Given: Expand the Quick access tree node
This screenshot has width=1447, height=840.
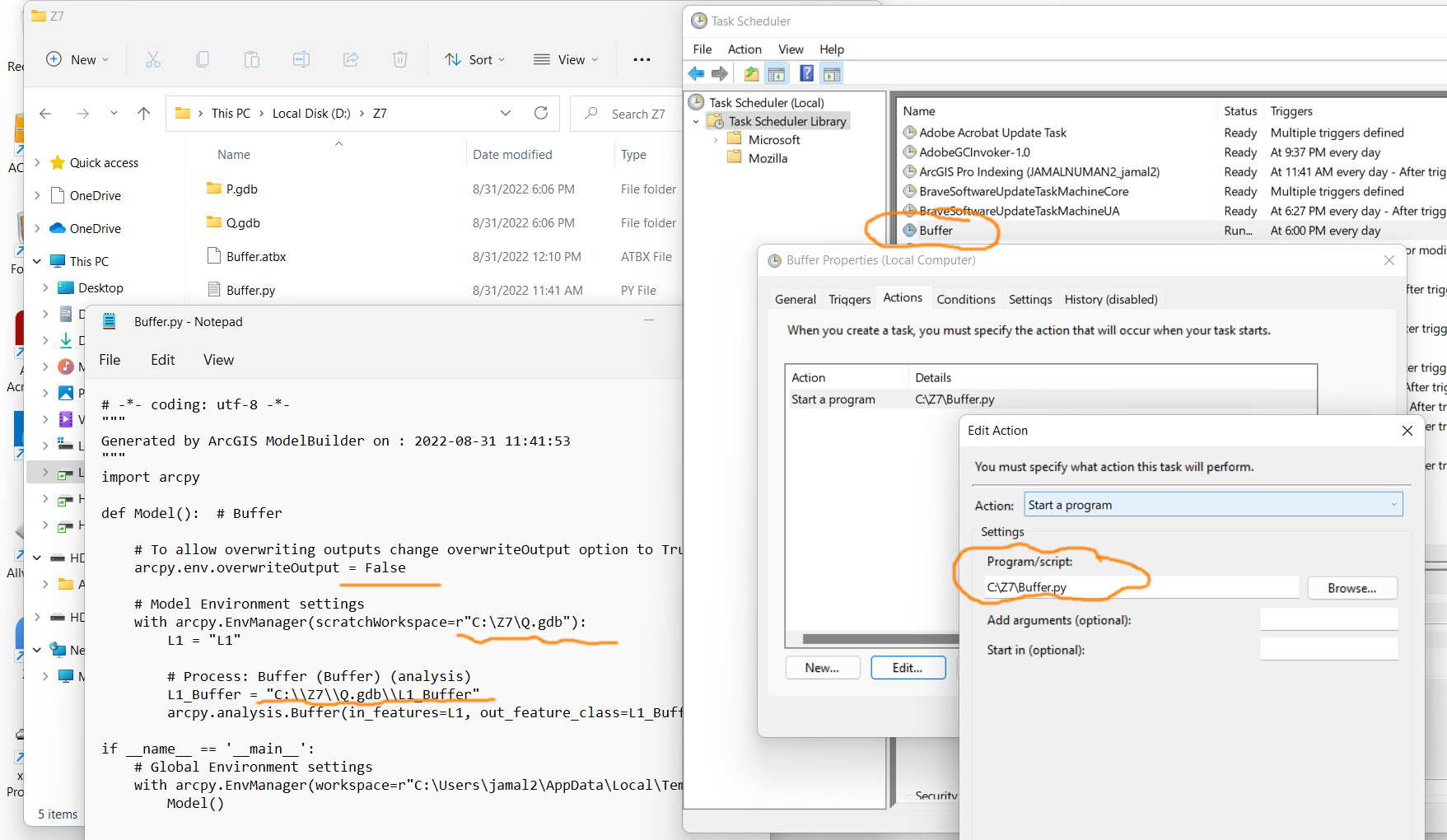Looking at the screenshot, I should pyautogui.click(x=37, y=162).
